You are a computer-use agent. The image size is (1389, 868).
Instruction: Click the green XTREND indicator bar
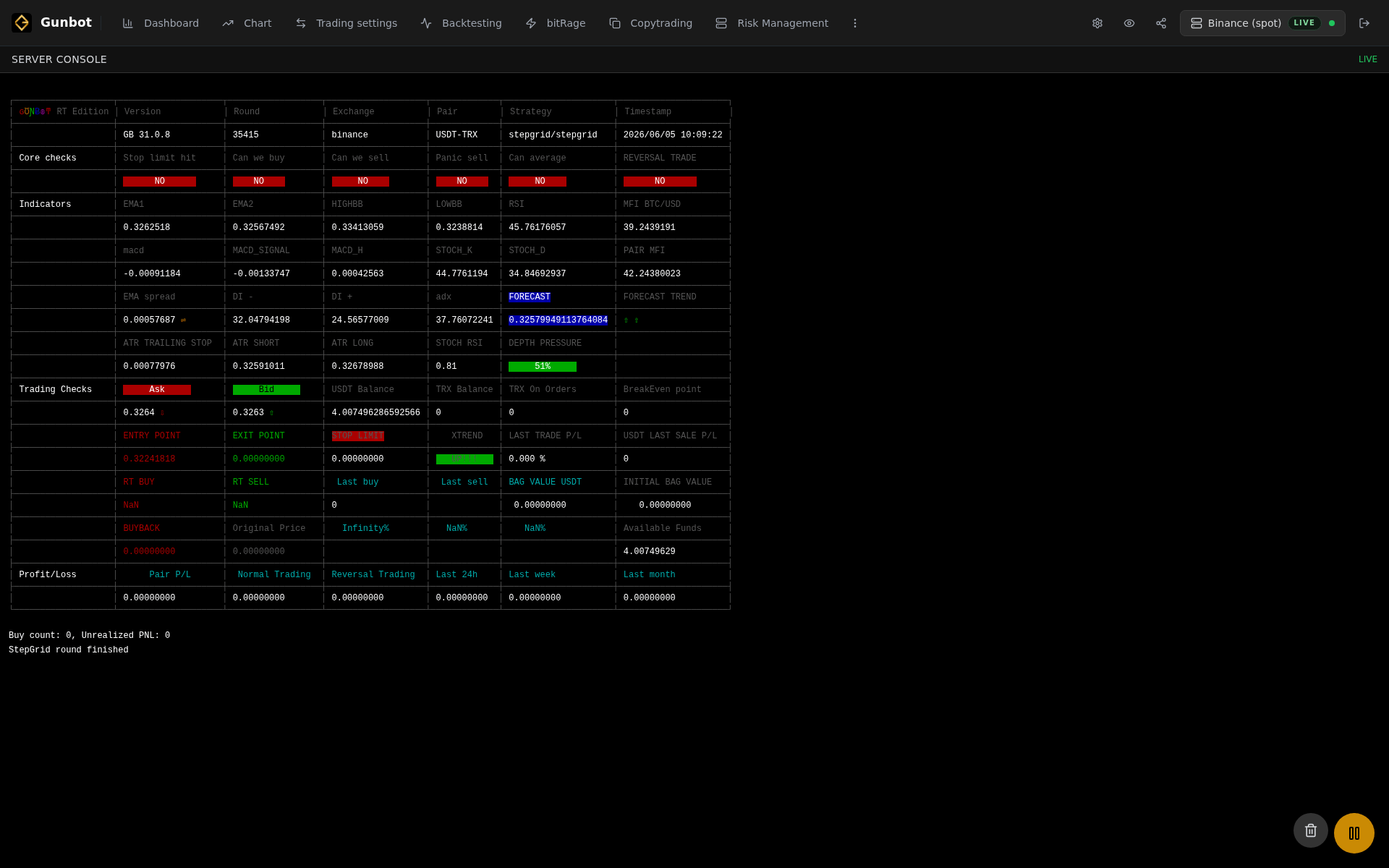click(x=464, y=459)
